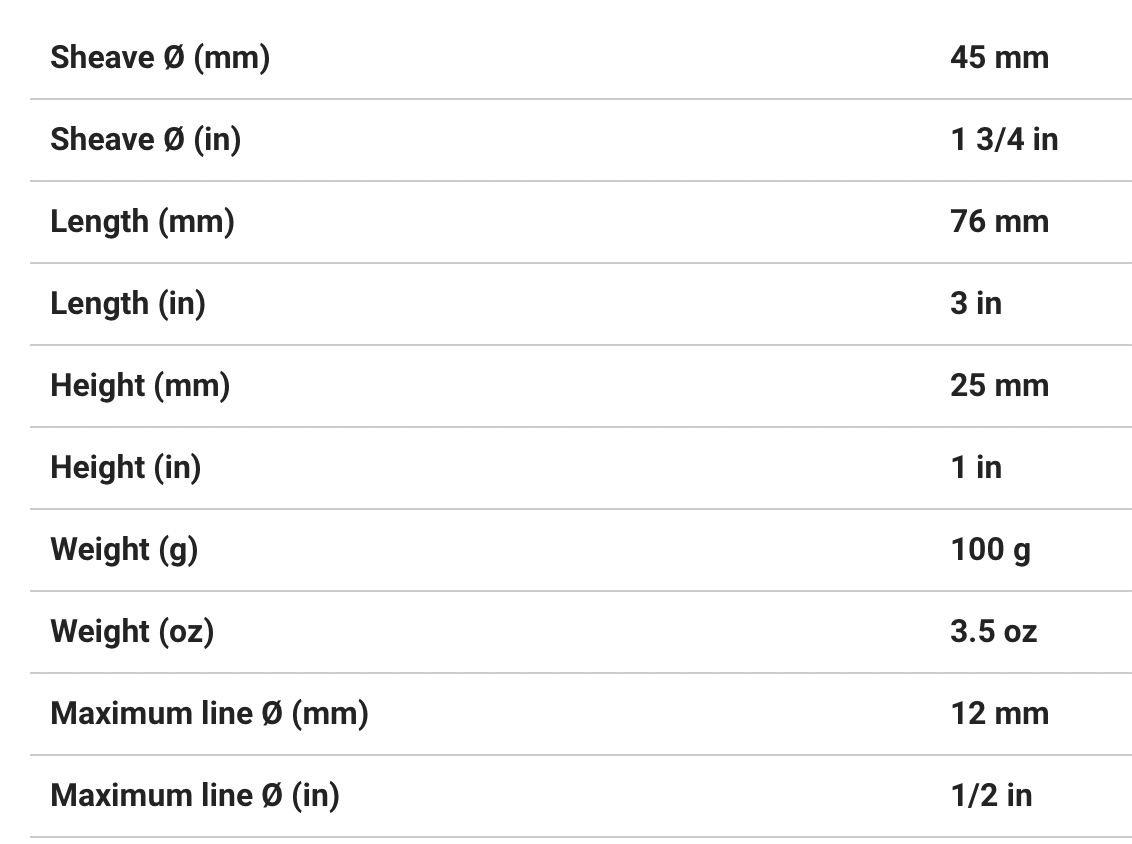The height and width of the screenshot is (844, 1132).
Task: Click the "Weight (g)" row label
Action: (124, 550)
